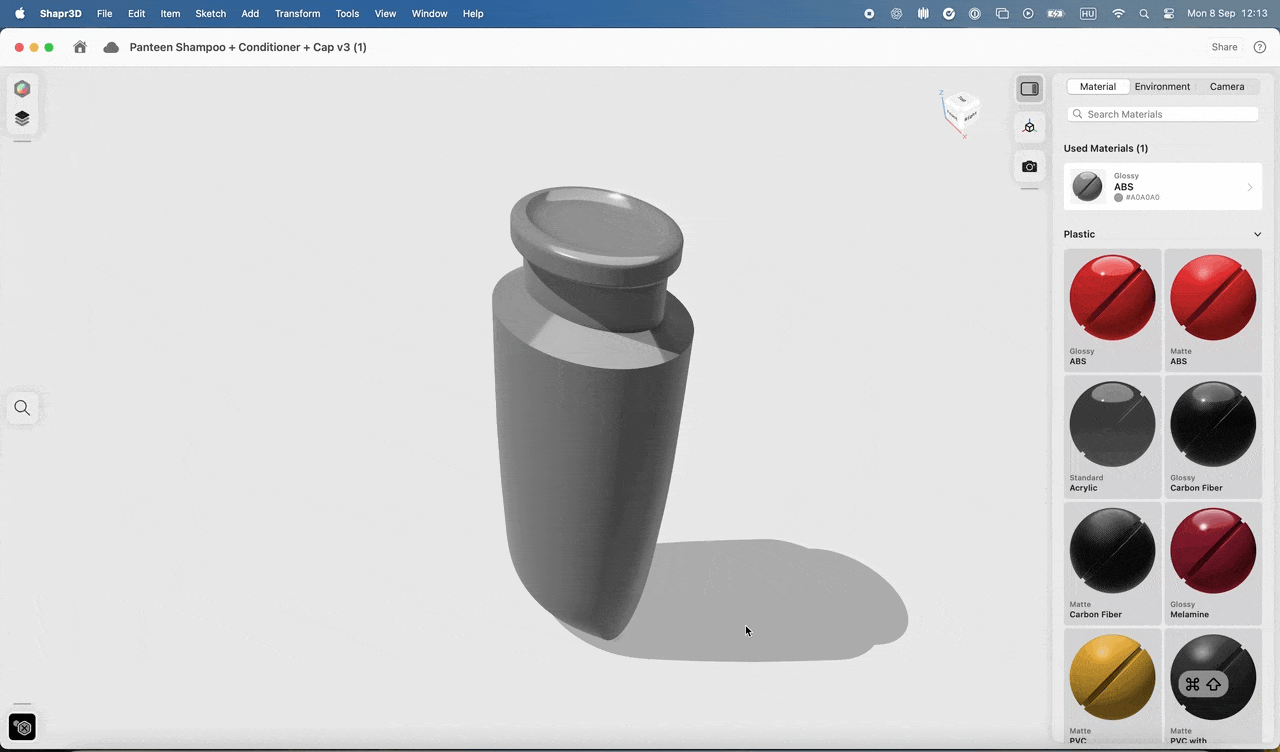1280x752 pixels.
Task: Open the ChatGPT menu bar icon
Action: coord(897,13)
